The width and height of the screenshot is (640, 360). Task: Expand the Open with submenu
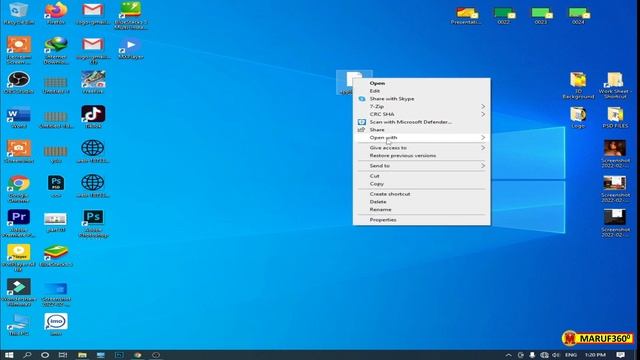click(x=422, y=138)
